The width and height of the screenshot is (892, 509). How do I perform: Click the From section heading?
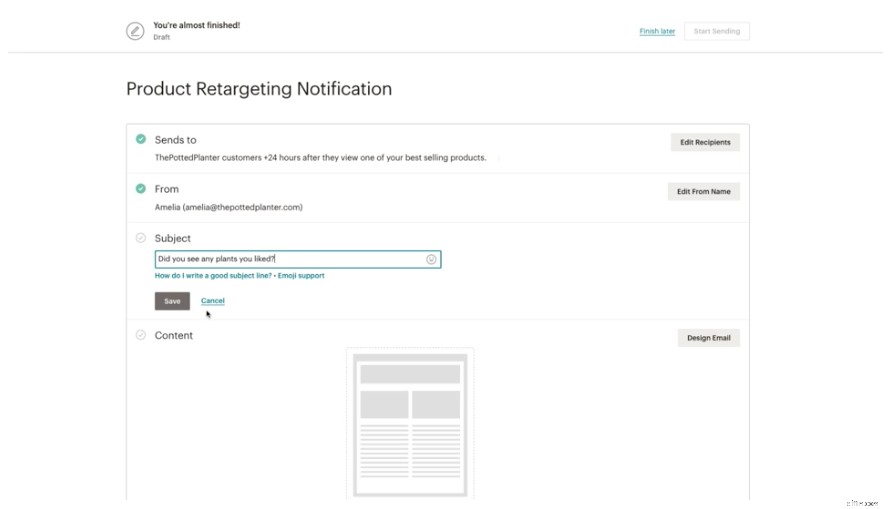tap(167, 189)
